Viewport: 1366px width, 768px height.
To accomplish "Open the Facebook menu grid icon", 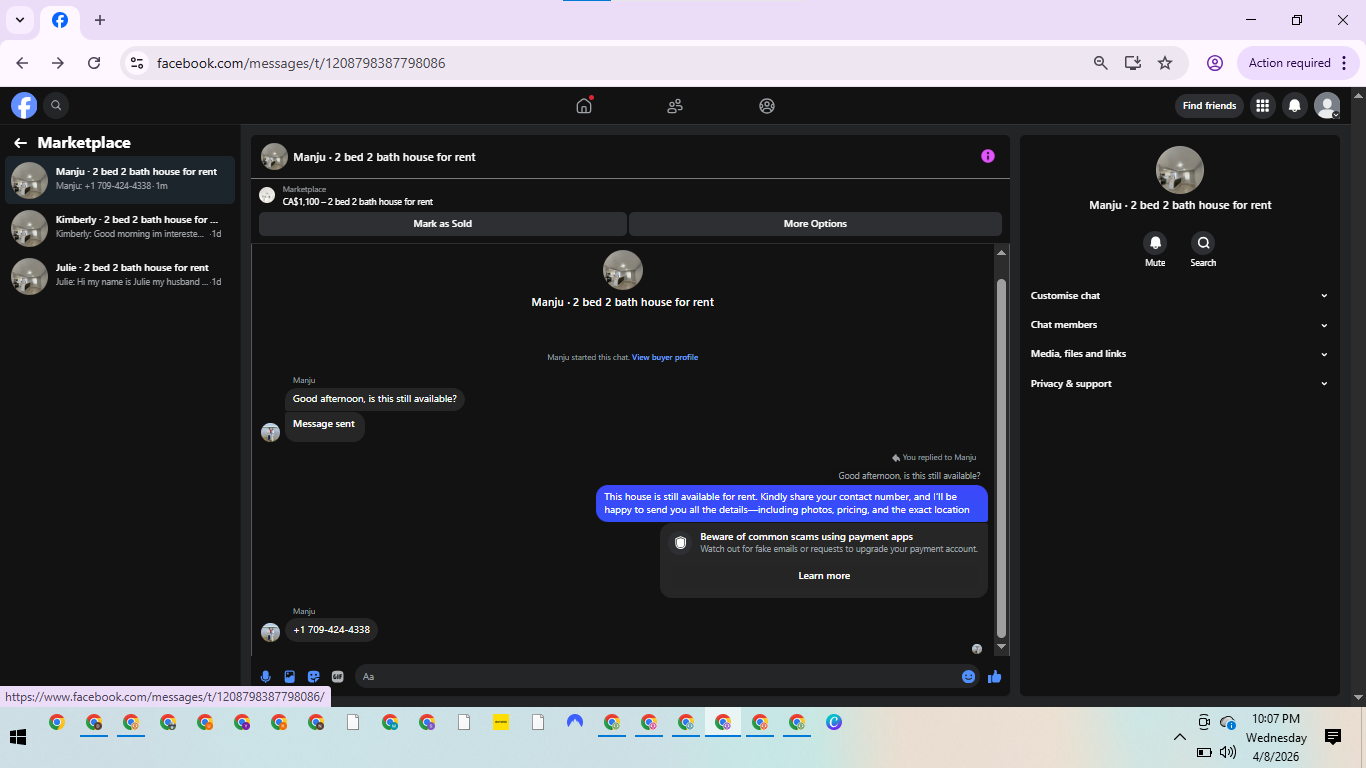I will tap(1263, 105).
